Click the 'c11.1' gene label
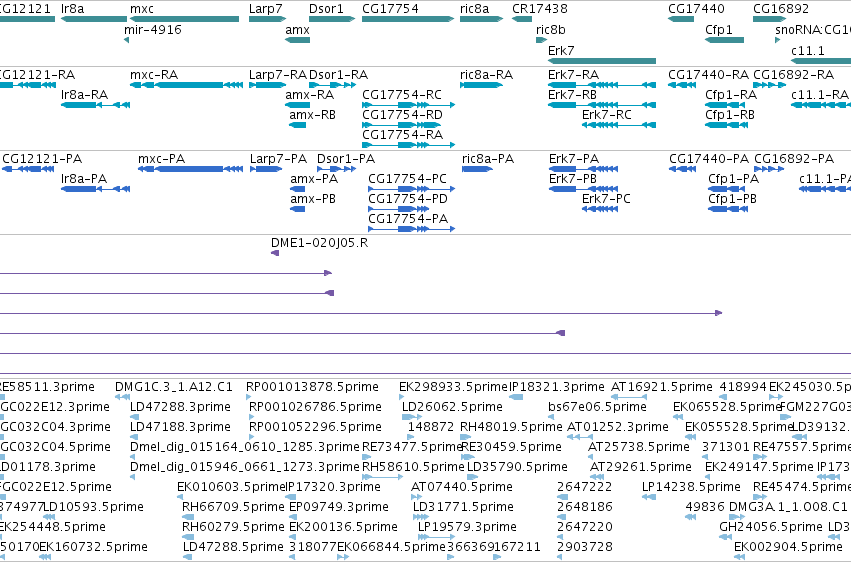 click(x=808, y=50)
